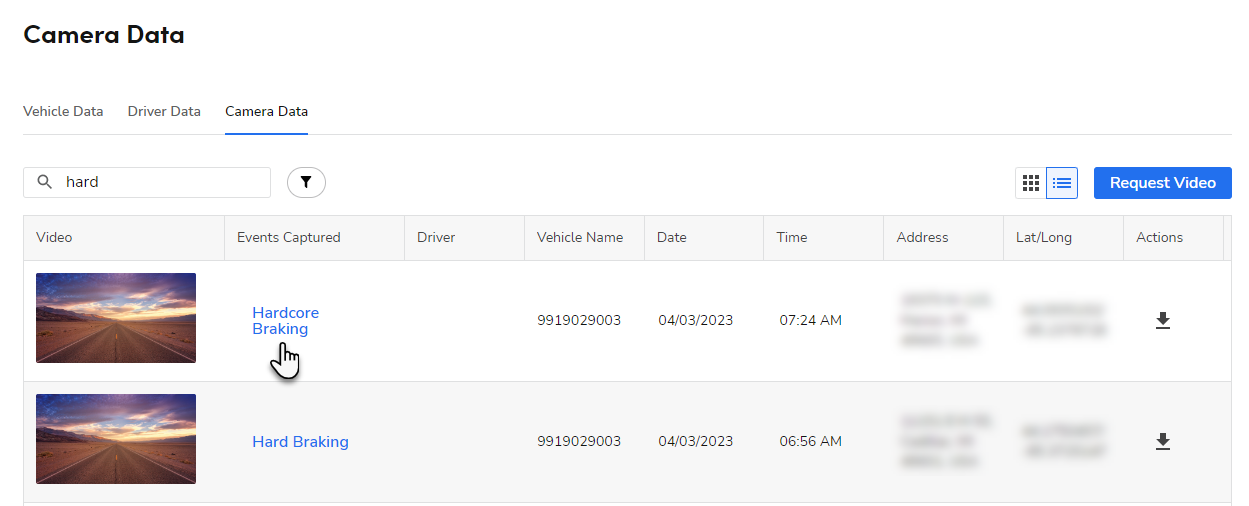Screen dimensions: 1249x506
Task: Click the Driver column header
Action: tap(436, 237)
